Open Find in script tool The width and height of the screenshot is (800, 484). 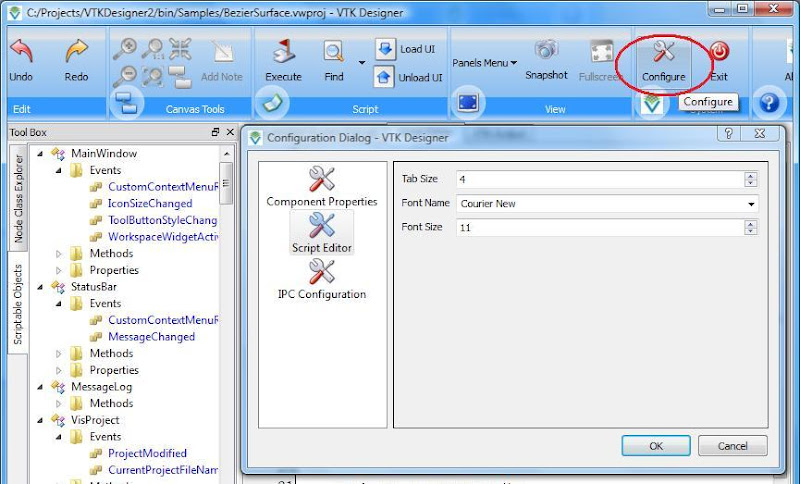[x=334, y=52]
